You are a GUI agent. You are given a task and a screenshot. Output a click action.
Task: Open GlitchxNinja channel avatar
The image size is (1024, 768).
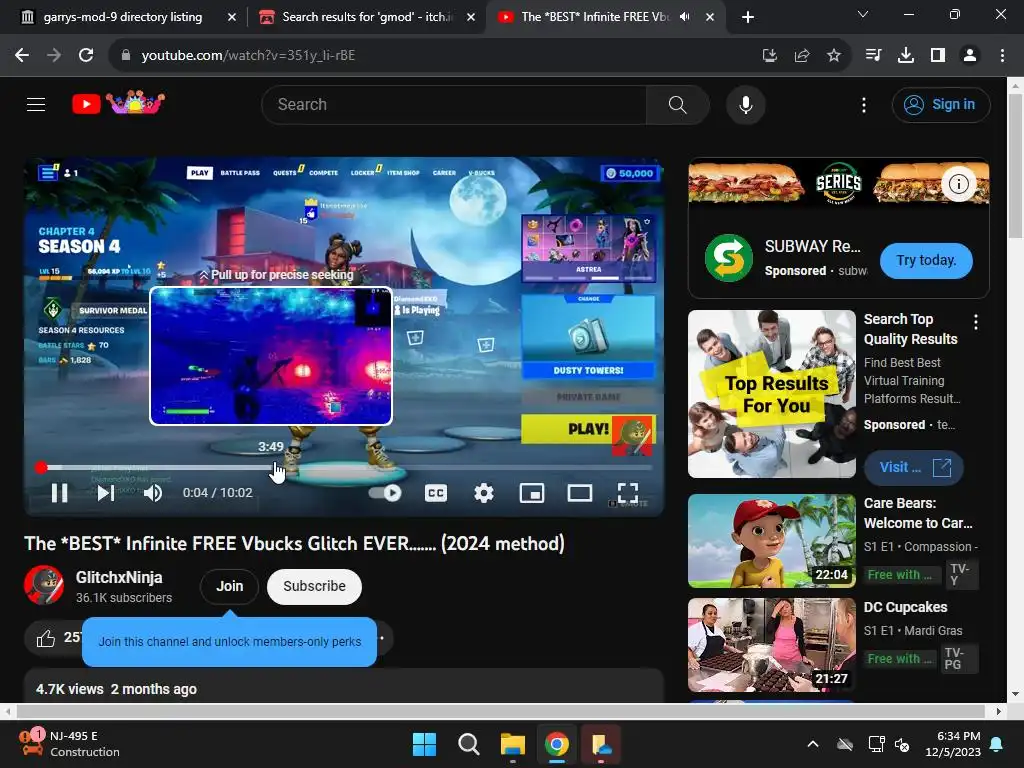[x=44, y=586]
